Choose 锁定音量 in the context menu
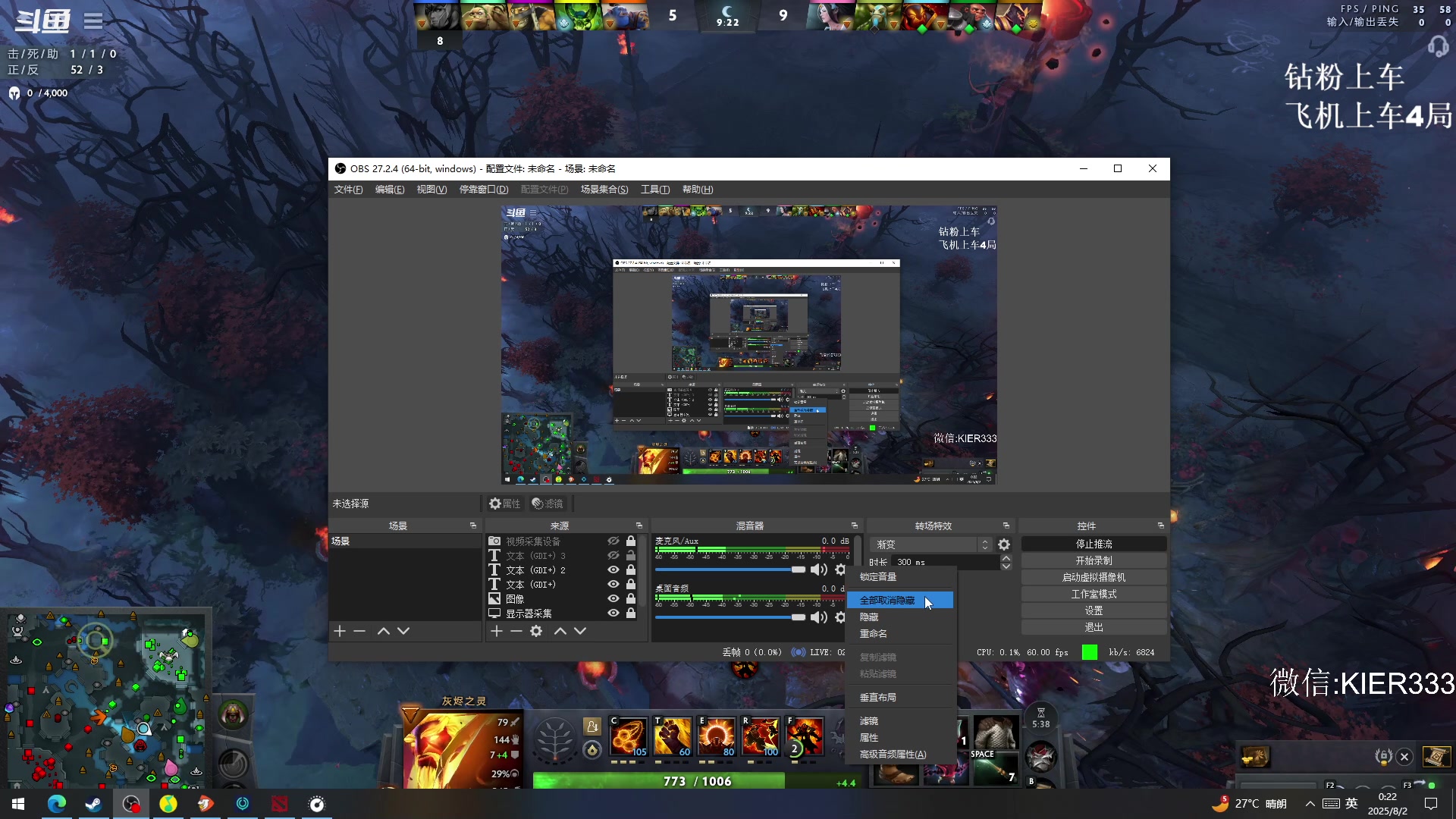 [x=900, y=577]
